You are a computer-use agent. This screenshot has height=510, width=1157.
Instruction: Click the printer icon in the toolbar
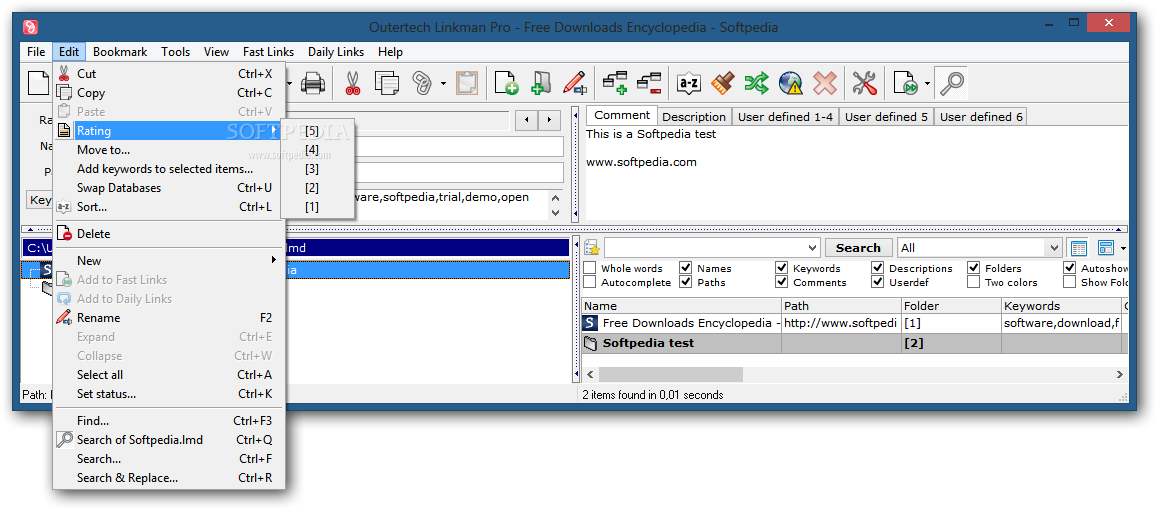313,83
